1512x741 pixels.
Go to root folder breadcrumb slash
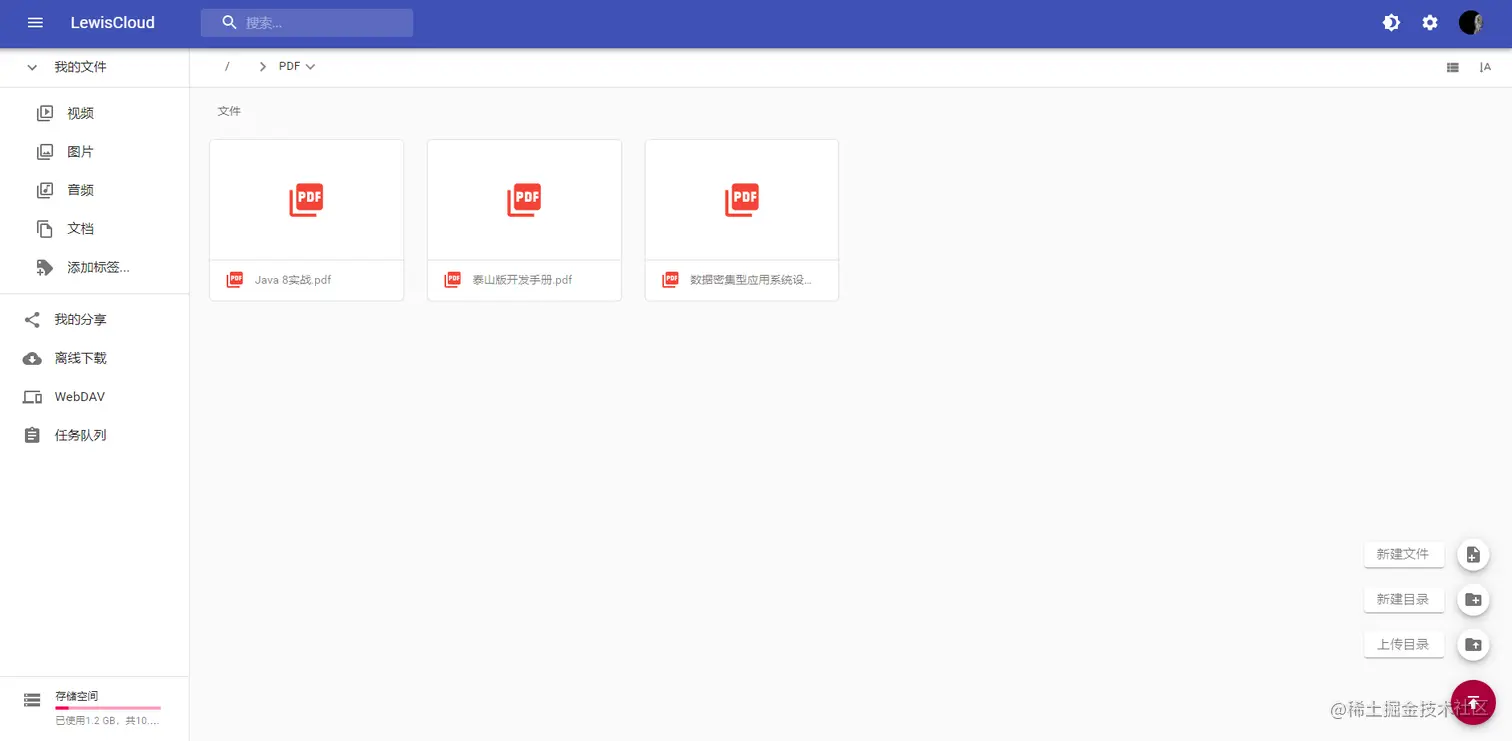tap(227, 67)
